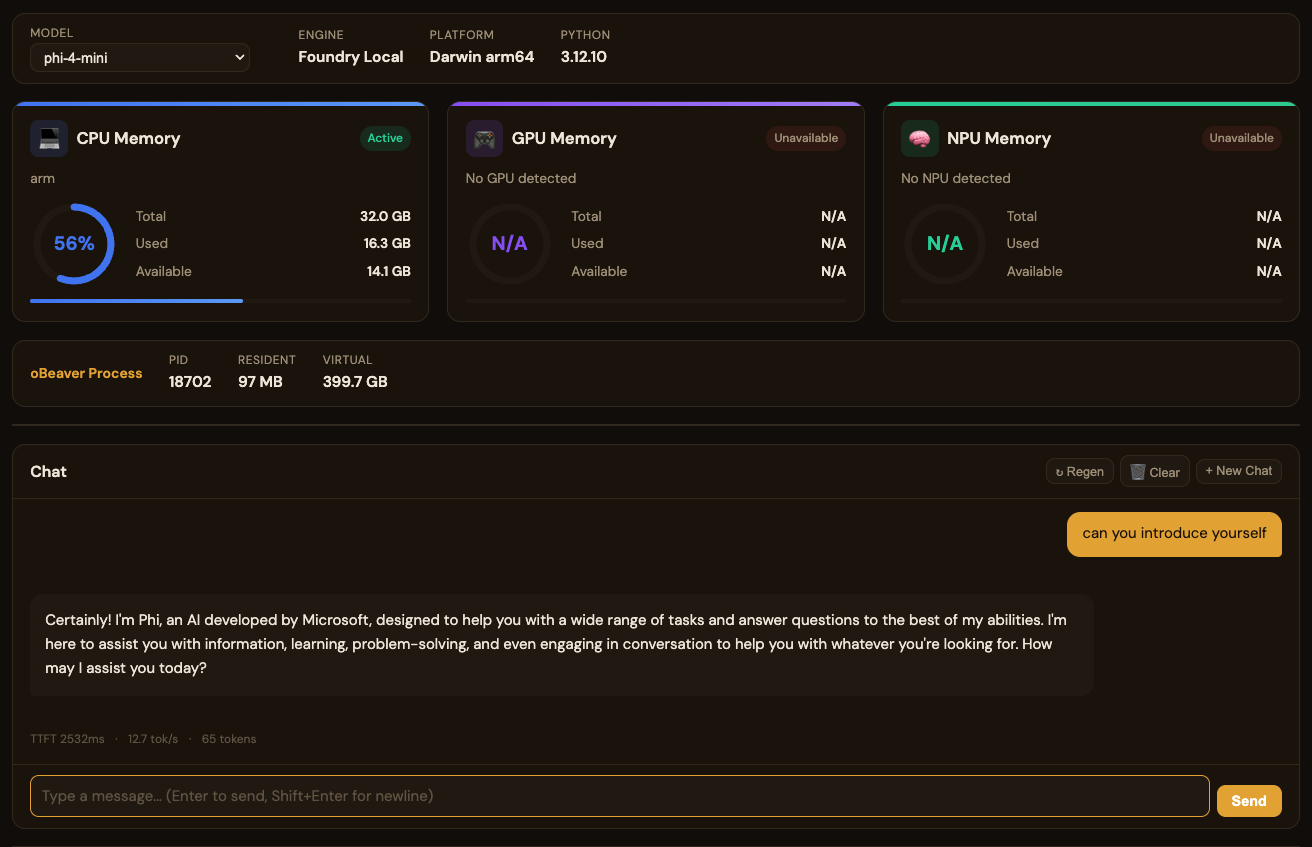This screenshot has width=1312, height=847.
Task: Click the oBeaver Process label
Action: click(86, 373)
